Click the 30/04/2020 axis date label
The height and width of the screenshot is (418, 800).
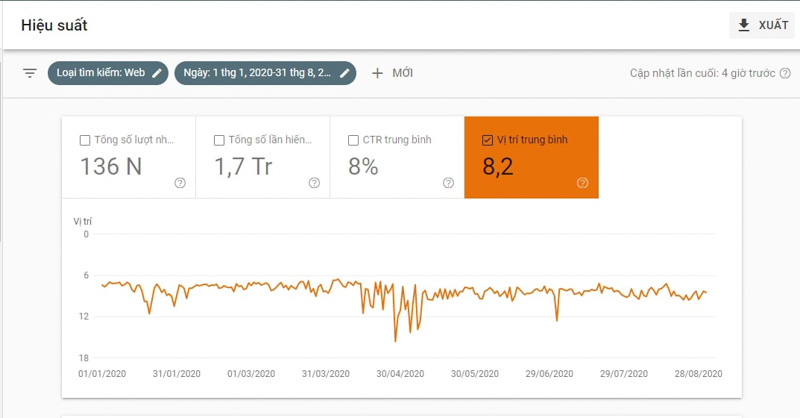pos(401,374)
